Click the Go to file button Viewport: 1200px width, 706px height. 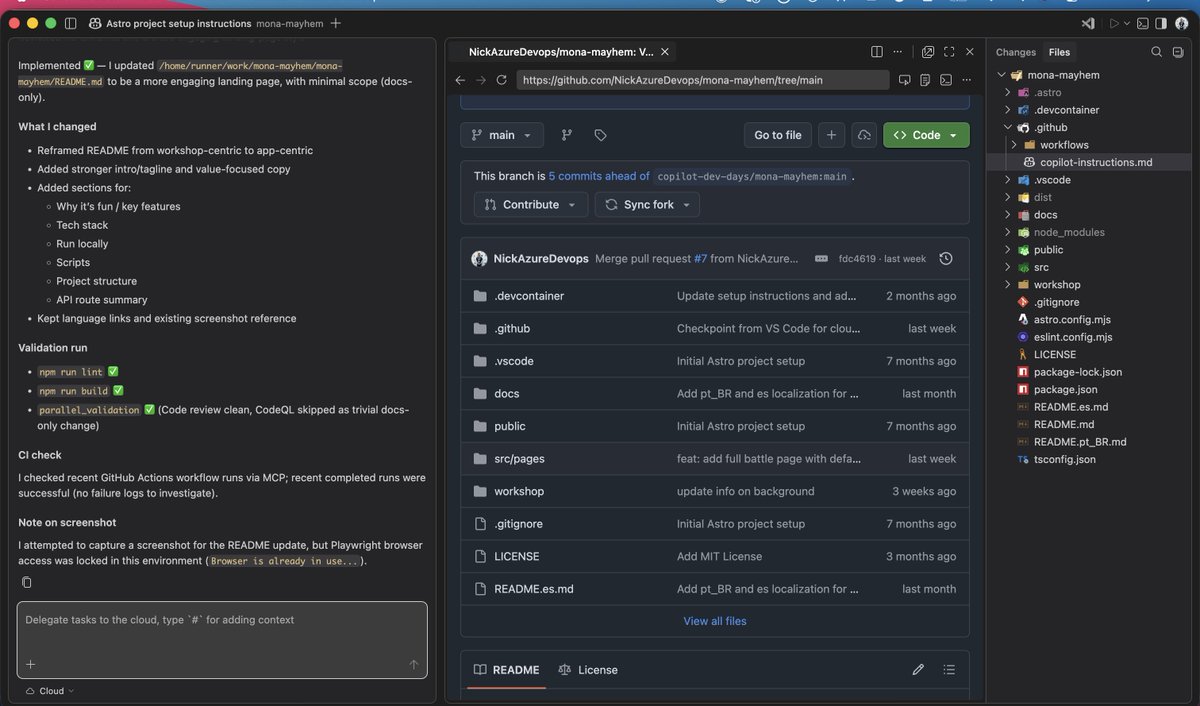pos(777,135)
